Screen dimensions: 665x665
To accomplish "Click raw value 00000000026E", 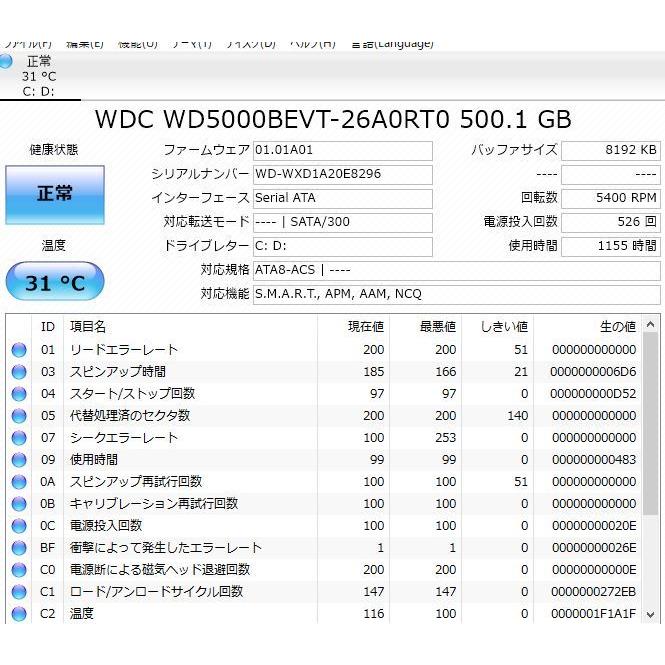I will (594, 548).
